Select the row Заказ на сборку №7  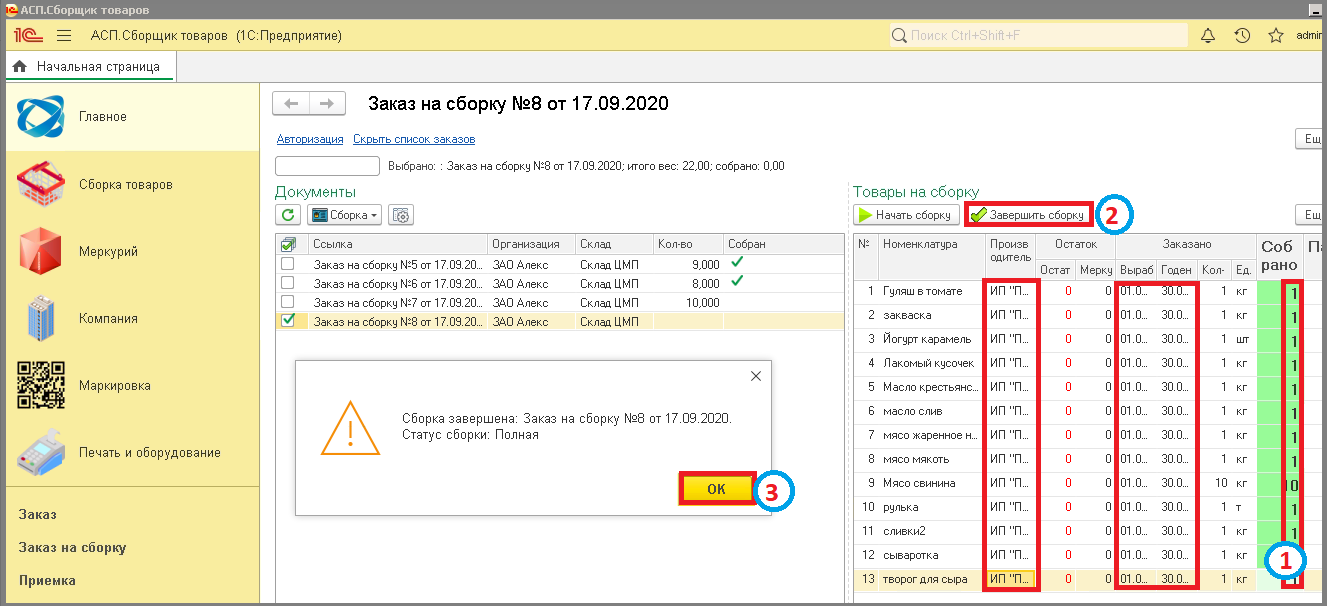tap(560, 302)
